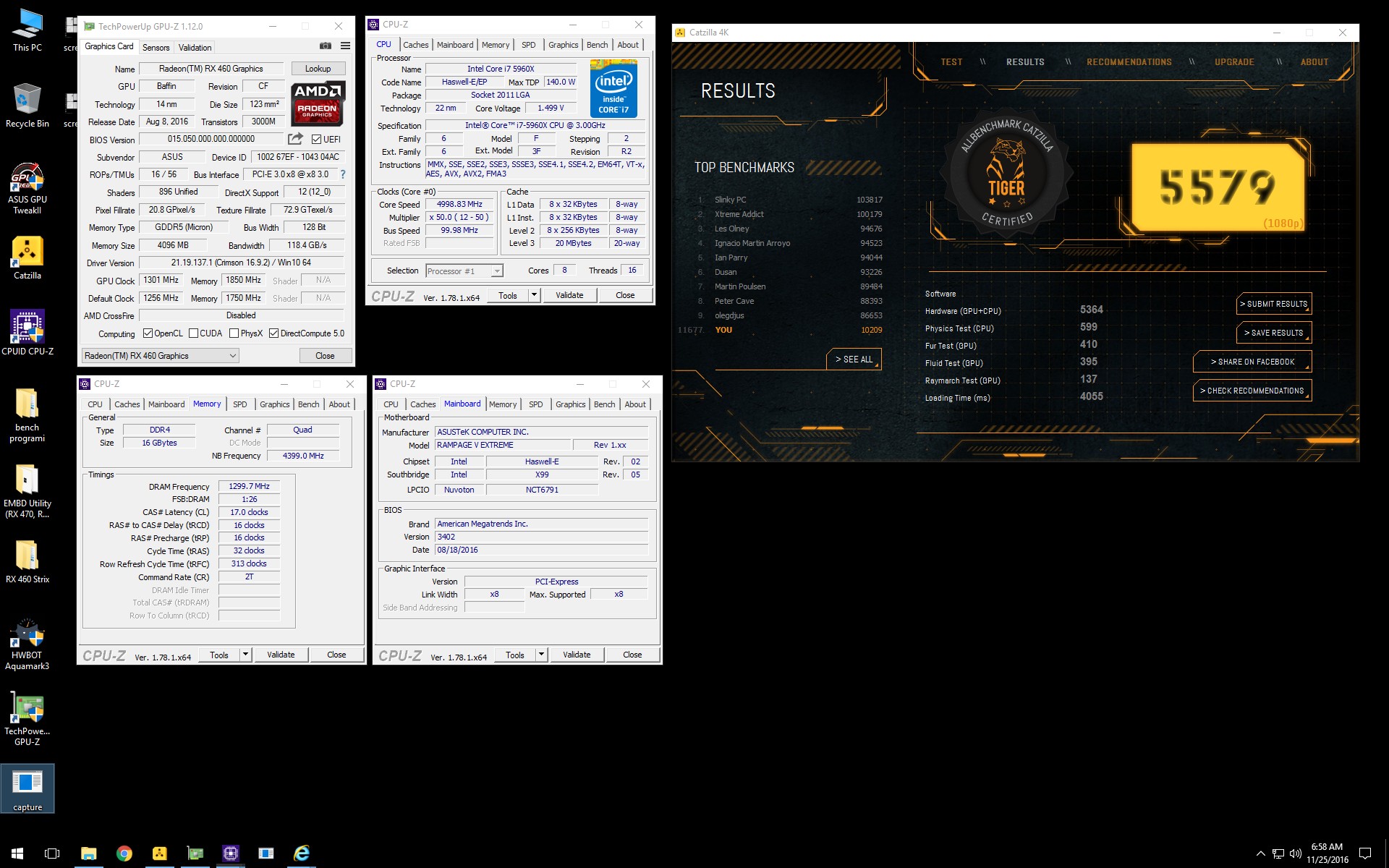Click CHECK RECOMMENDATIONS in Catzilla
The image size is (1389, 868).
(1252, 391)
